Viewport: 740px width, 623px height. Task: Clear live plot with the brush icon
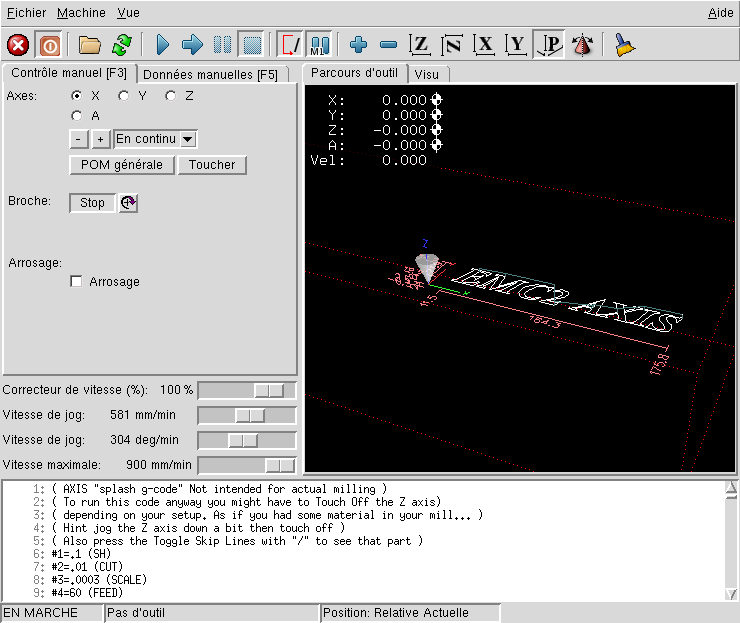[x=625, y=45]
